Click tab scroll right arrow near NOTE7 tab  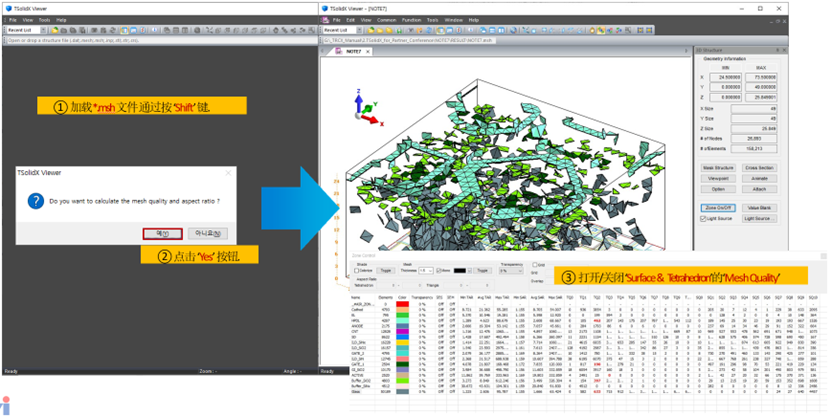point(687,51)
